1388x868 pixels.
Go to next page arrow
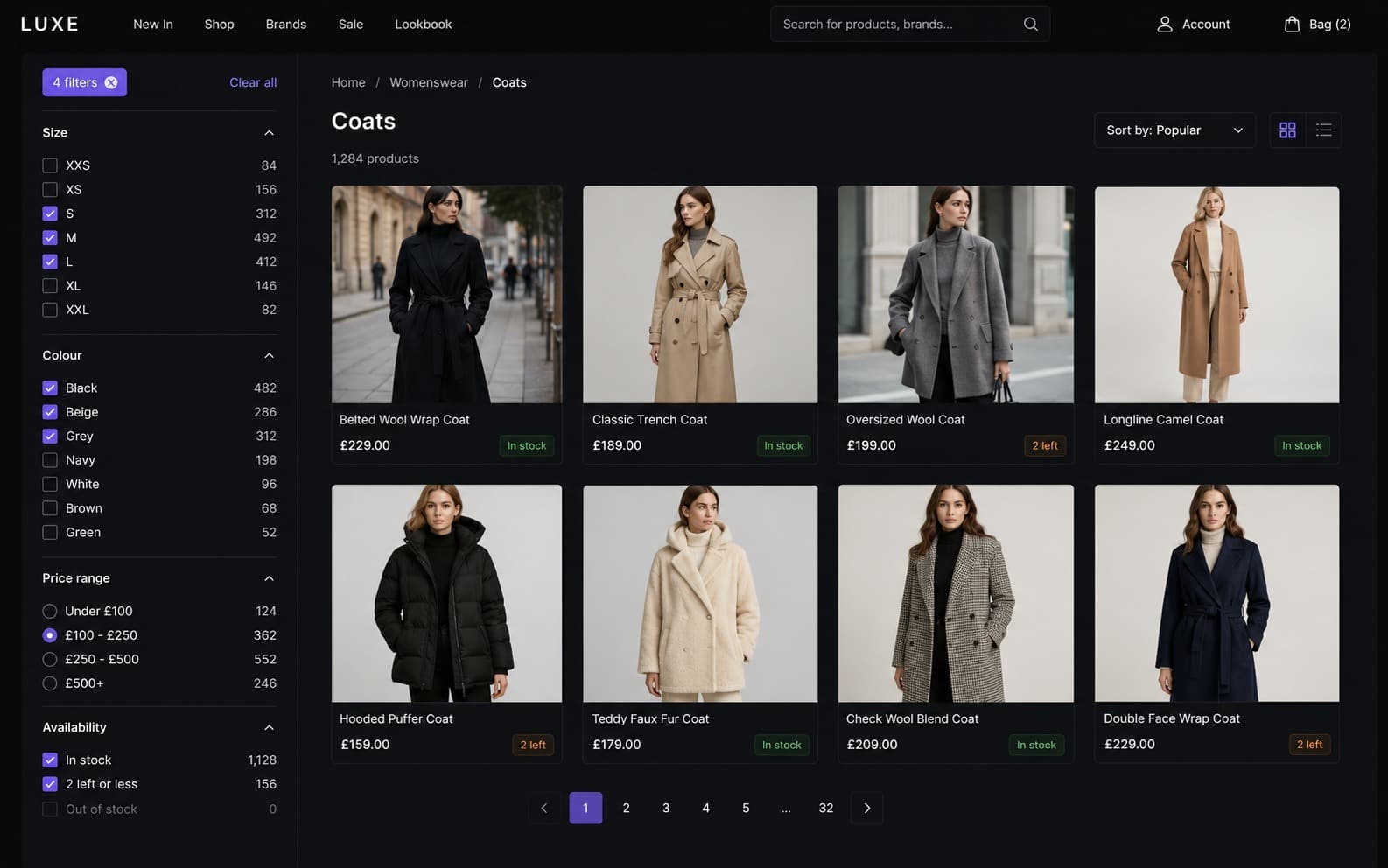[867, 808]
